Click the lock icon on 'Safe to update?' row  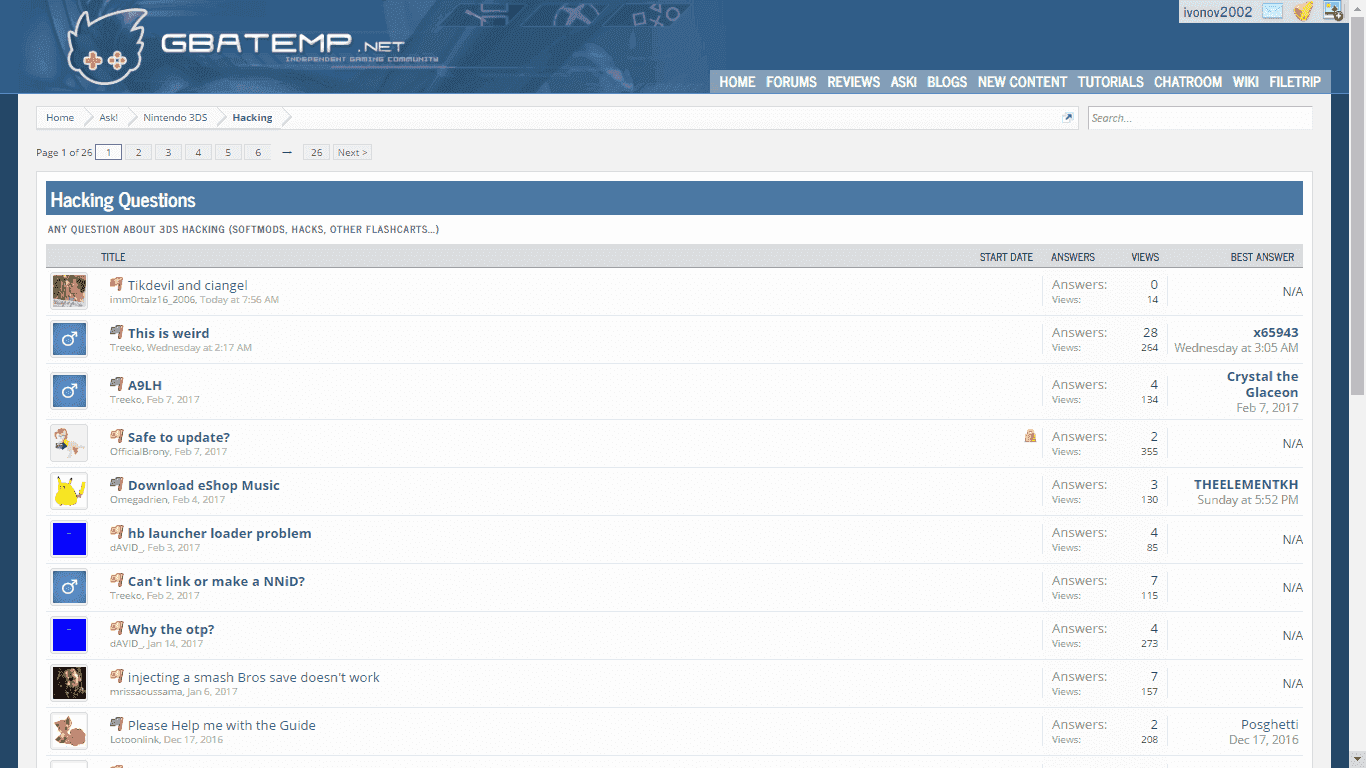point(1030,436)
